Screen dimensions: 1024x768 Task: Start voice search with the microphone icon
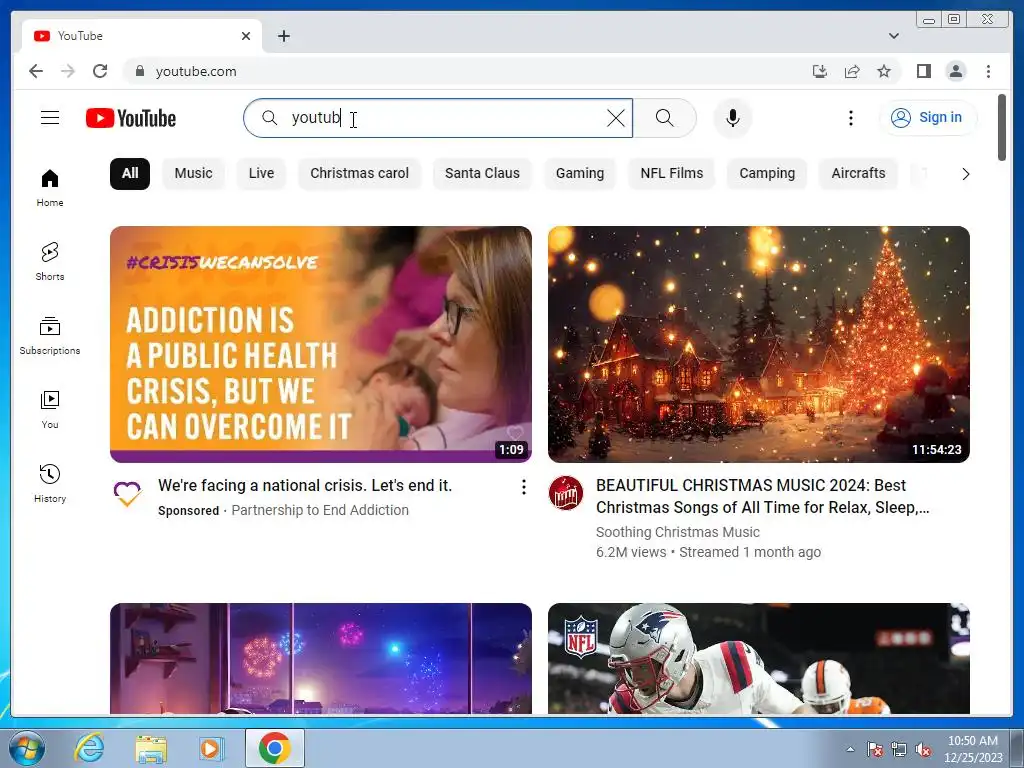click(733, 118)
